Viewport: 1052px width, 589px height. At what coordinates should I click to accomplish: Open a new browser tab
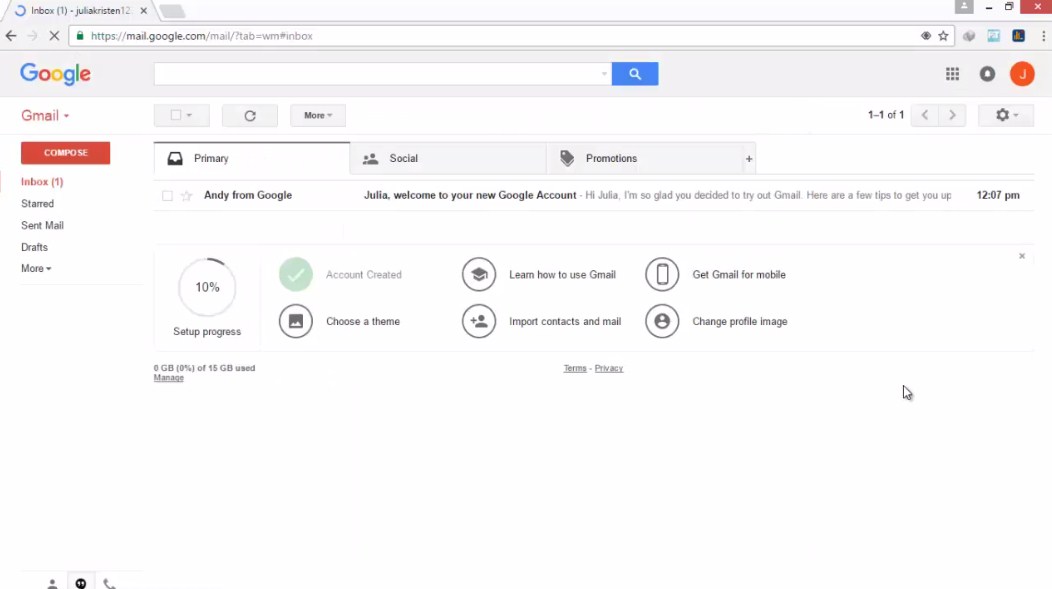[172, 11]
